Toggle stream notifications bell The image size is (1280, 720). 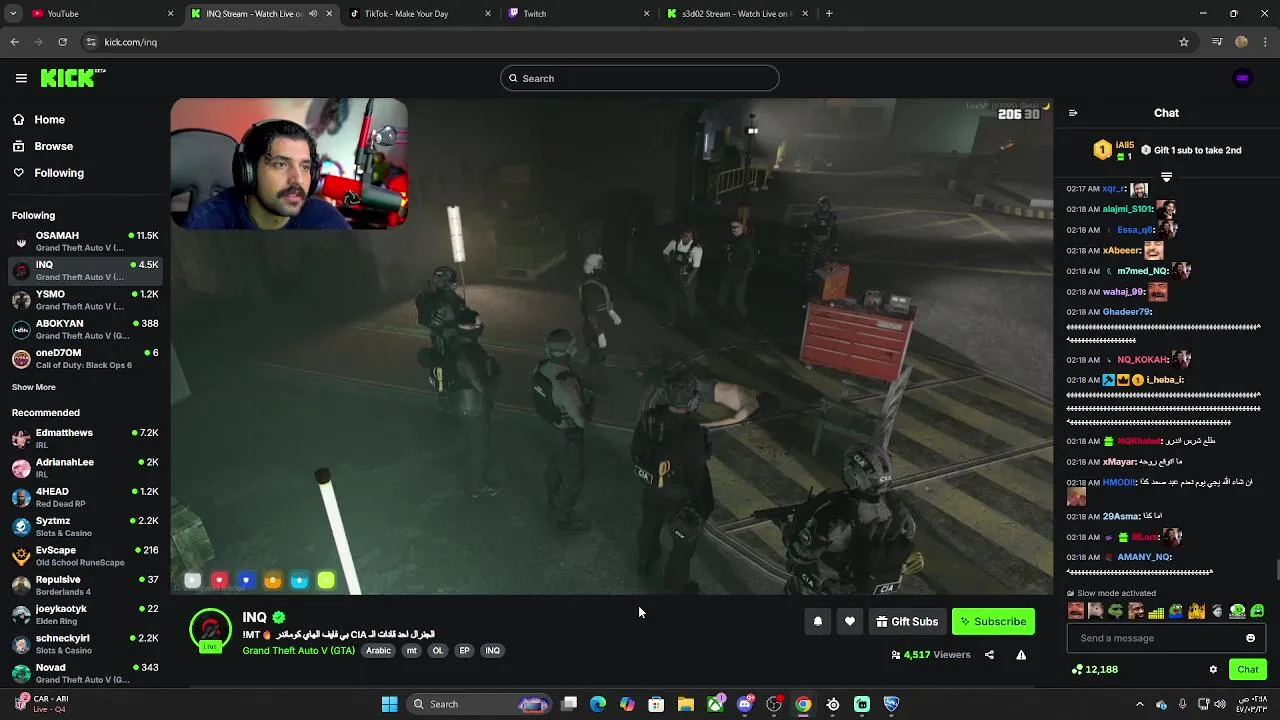tap(818, 621)
